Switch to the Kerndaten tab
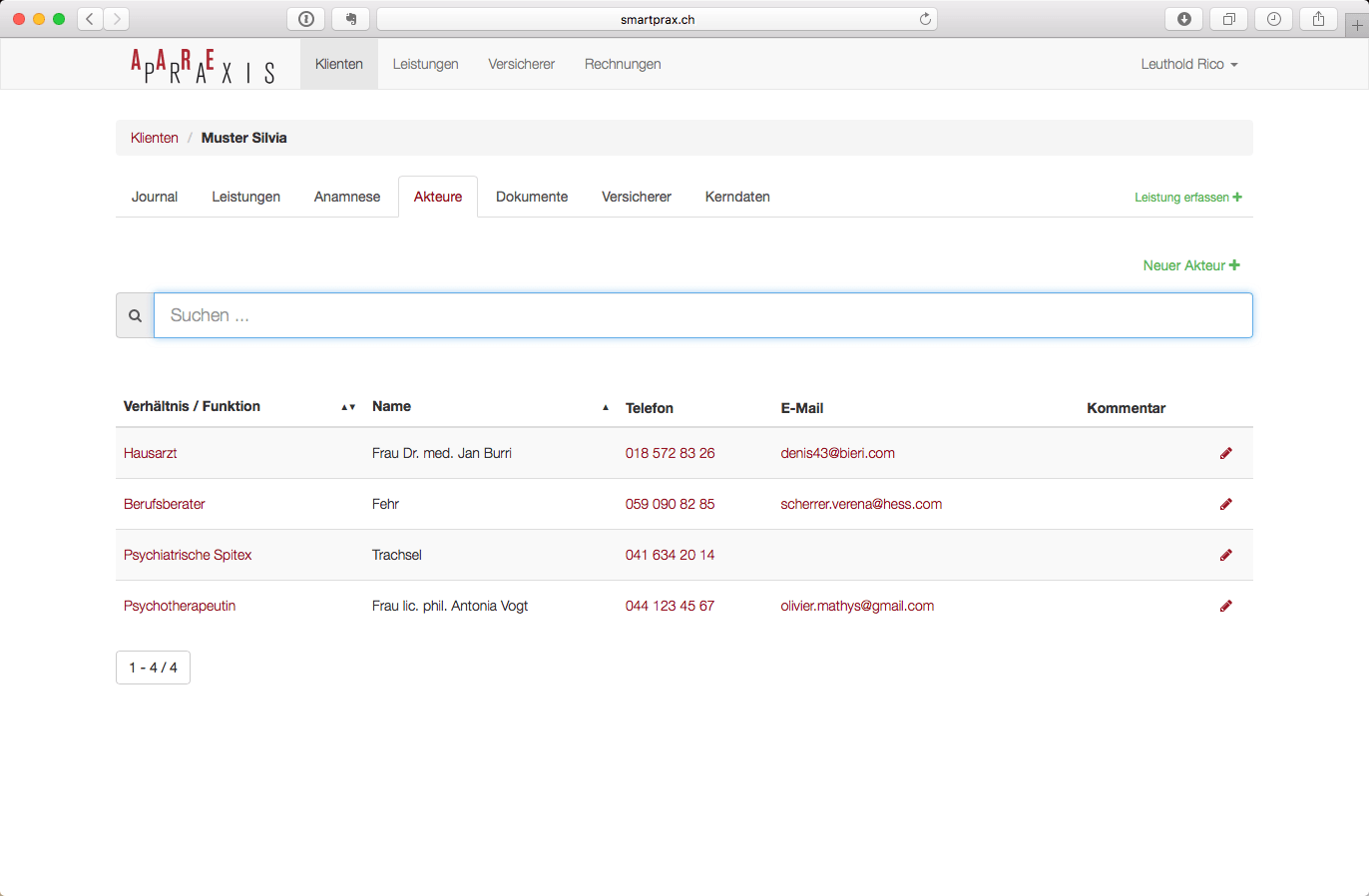Image resolution: width=1369 pixels, height=896 pixels. tap(737, 197)
